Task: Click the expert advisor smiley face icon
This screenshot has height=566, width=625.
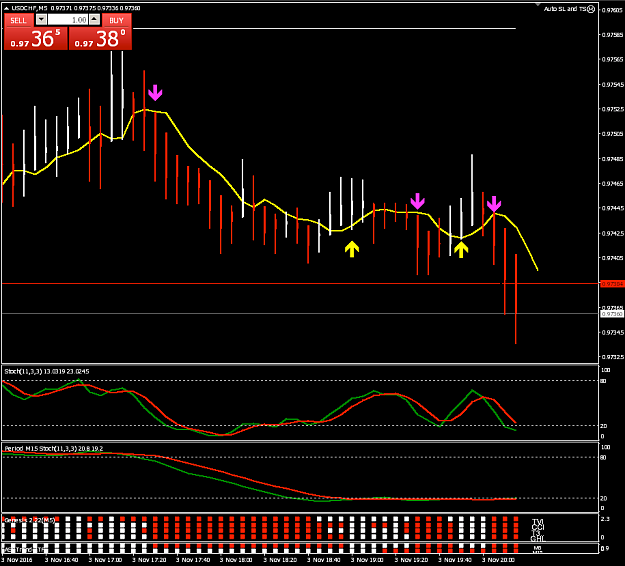Action: (591, 8)
